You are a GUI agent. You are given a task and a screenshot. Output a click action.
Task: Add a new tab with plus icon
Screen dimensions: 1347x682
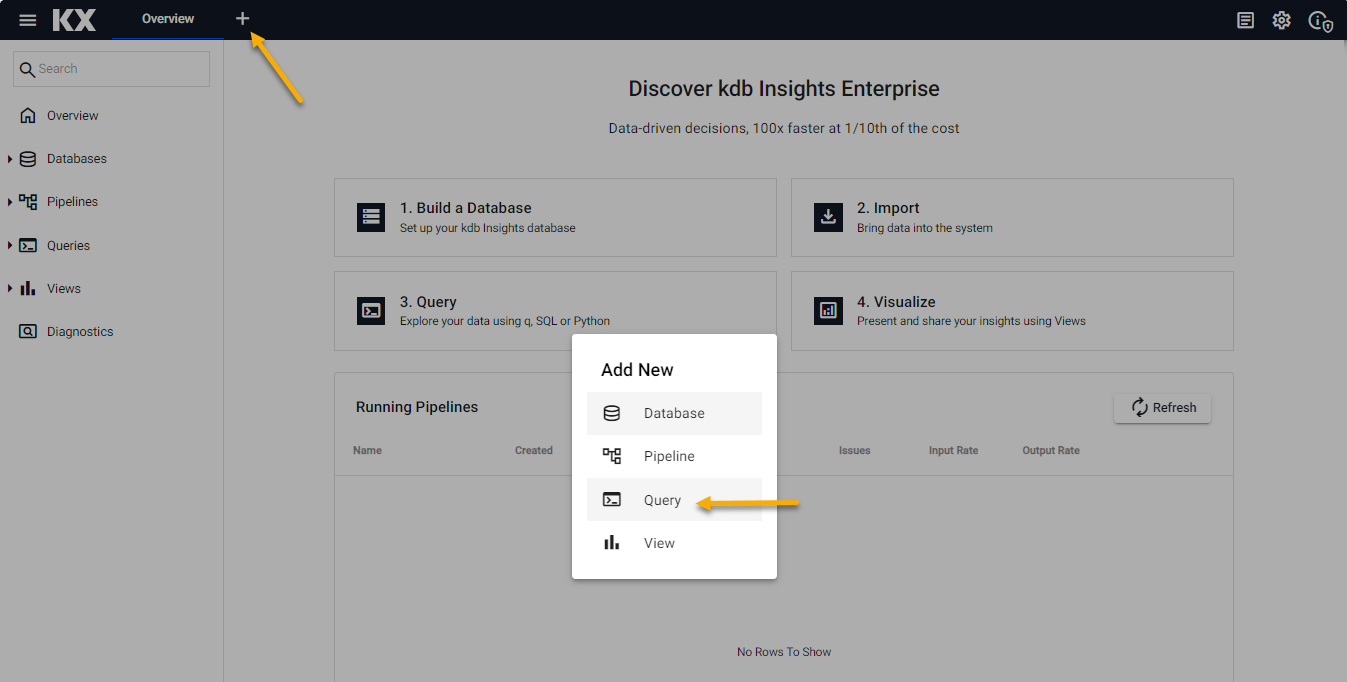click(x=242, y=19)
